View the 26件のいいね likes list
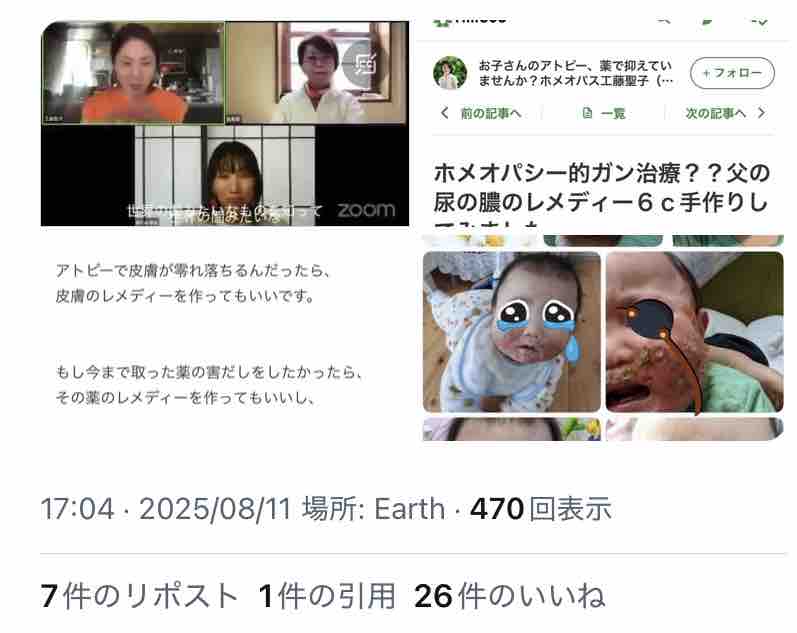797x633 pixels. pos(510,595)
